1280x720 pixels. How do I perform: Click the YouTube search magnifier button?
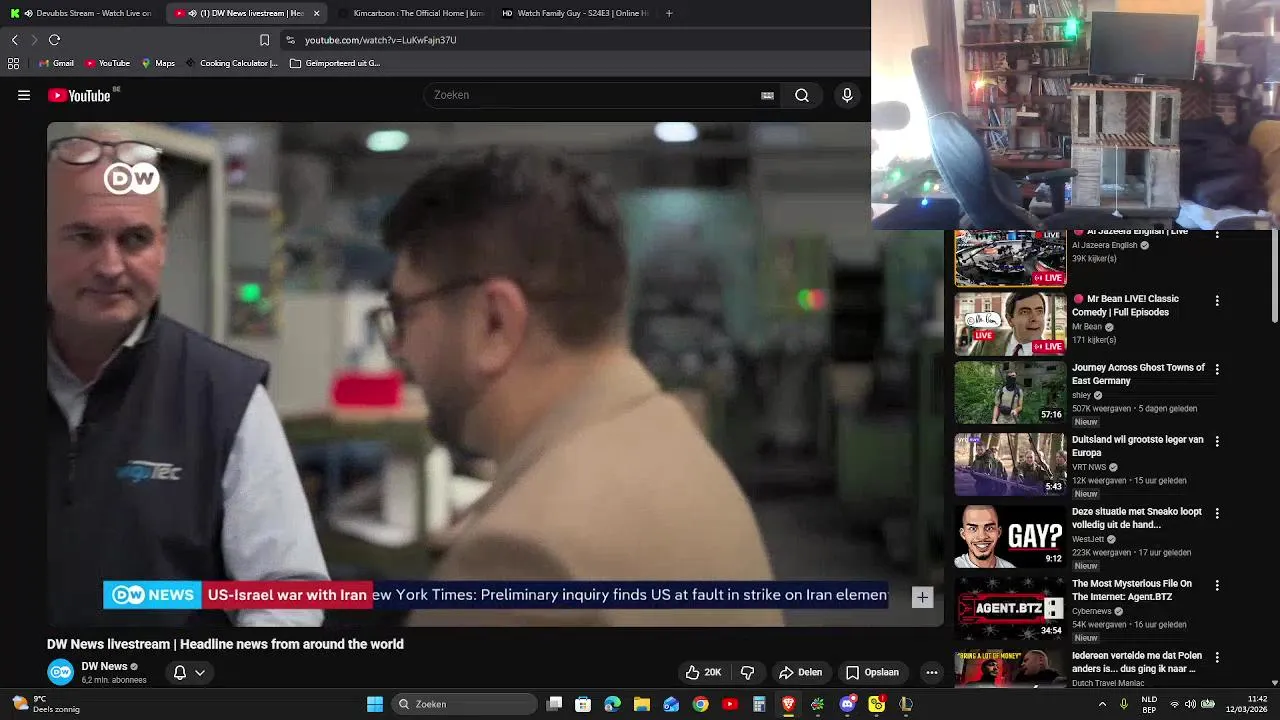(802, 95)
